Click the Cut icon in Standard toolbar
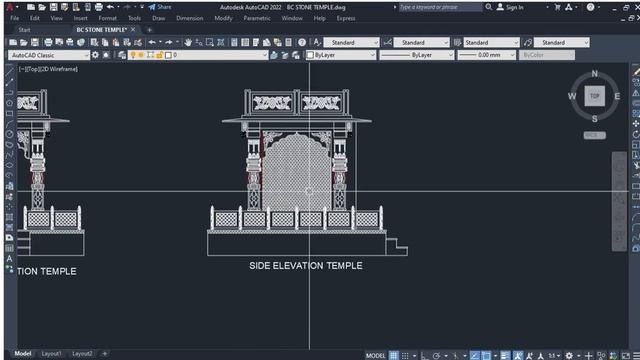Screen dimensions: 640x360 [94, 42]
